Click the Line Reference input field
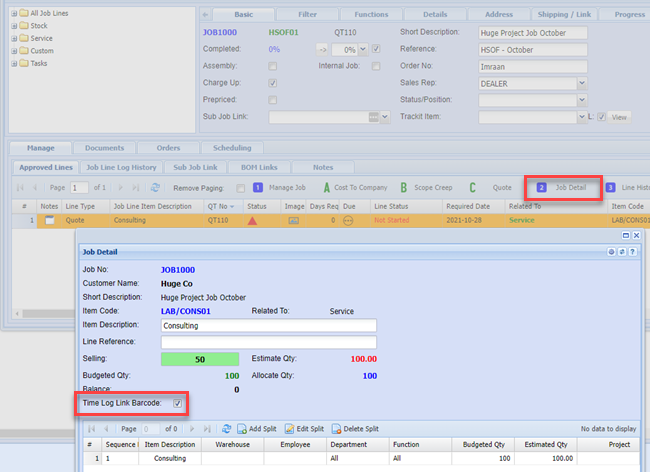This screenshot has height=472, width=650. [268, 342]
